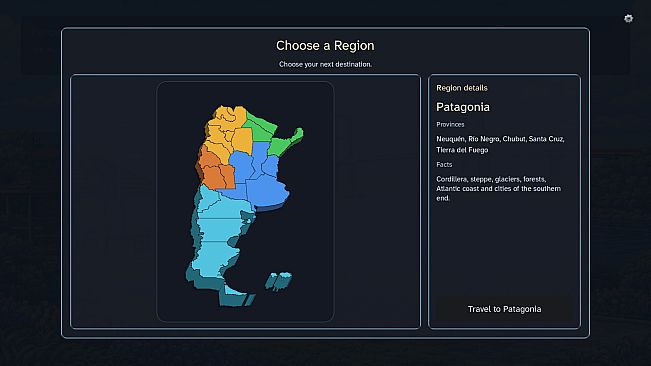This screenshot has height=366, width=651.
Task: Click the Tierra del Fuego tip of the map
Action: [x=237, y=295]
